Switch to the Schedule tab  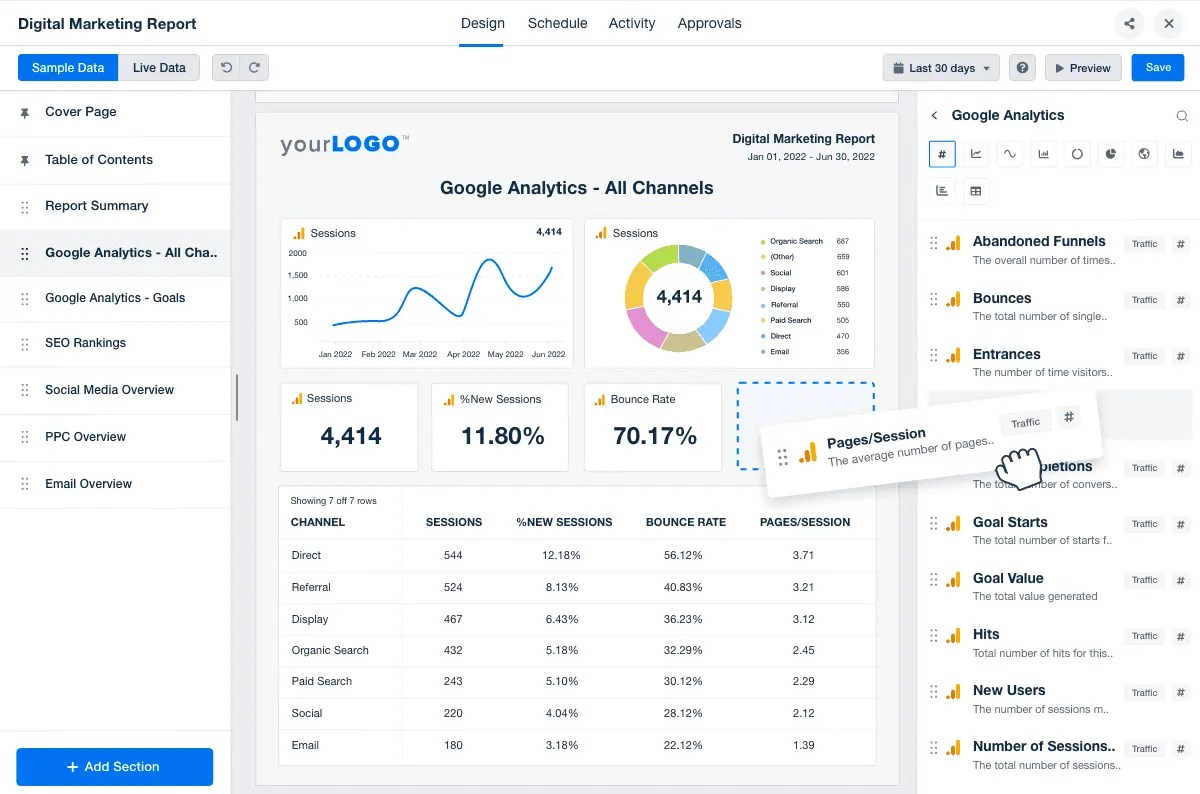point(557,22)
